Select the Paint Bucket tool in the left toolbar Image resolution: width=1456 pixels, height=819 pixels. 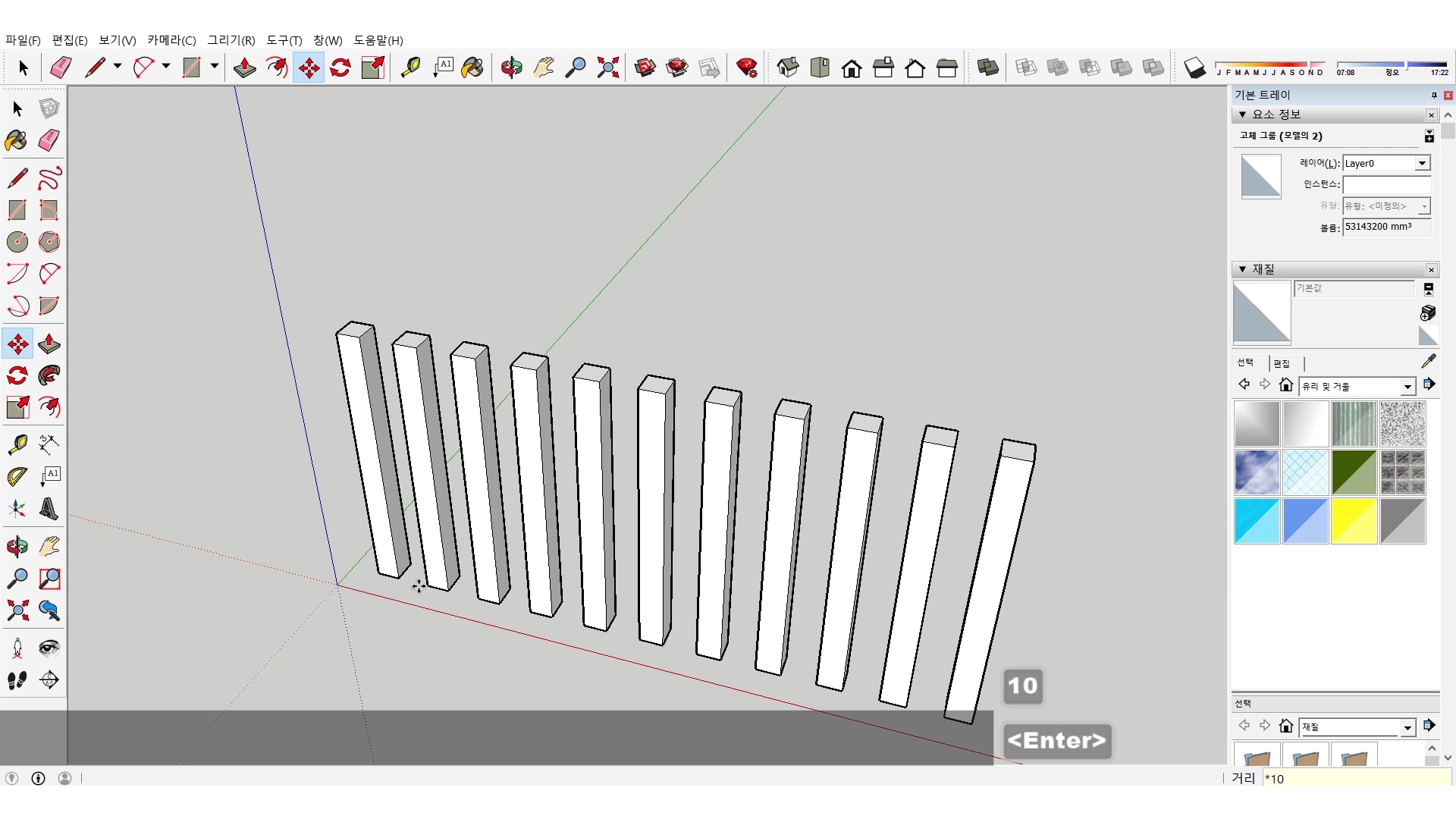click(17, 140)
